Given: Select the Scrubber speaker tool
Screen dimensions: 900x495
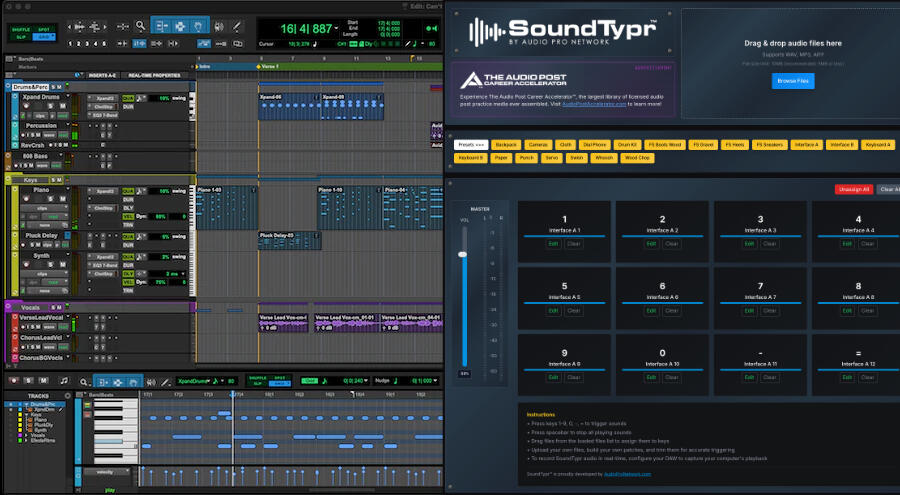Looking at the screenshot, I should tap(219, 26).
